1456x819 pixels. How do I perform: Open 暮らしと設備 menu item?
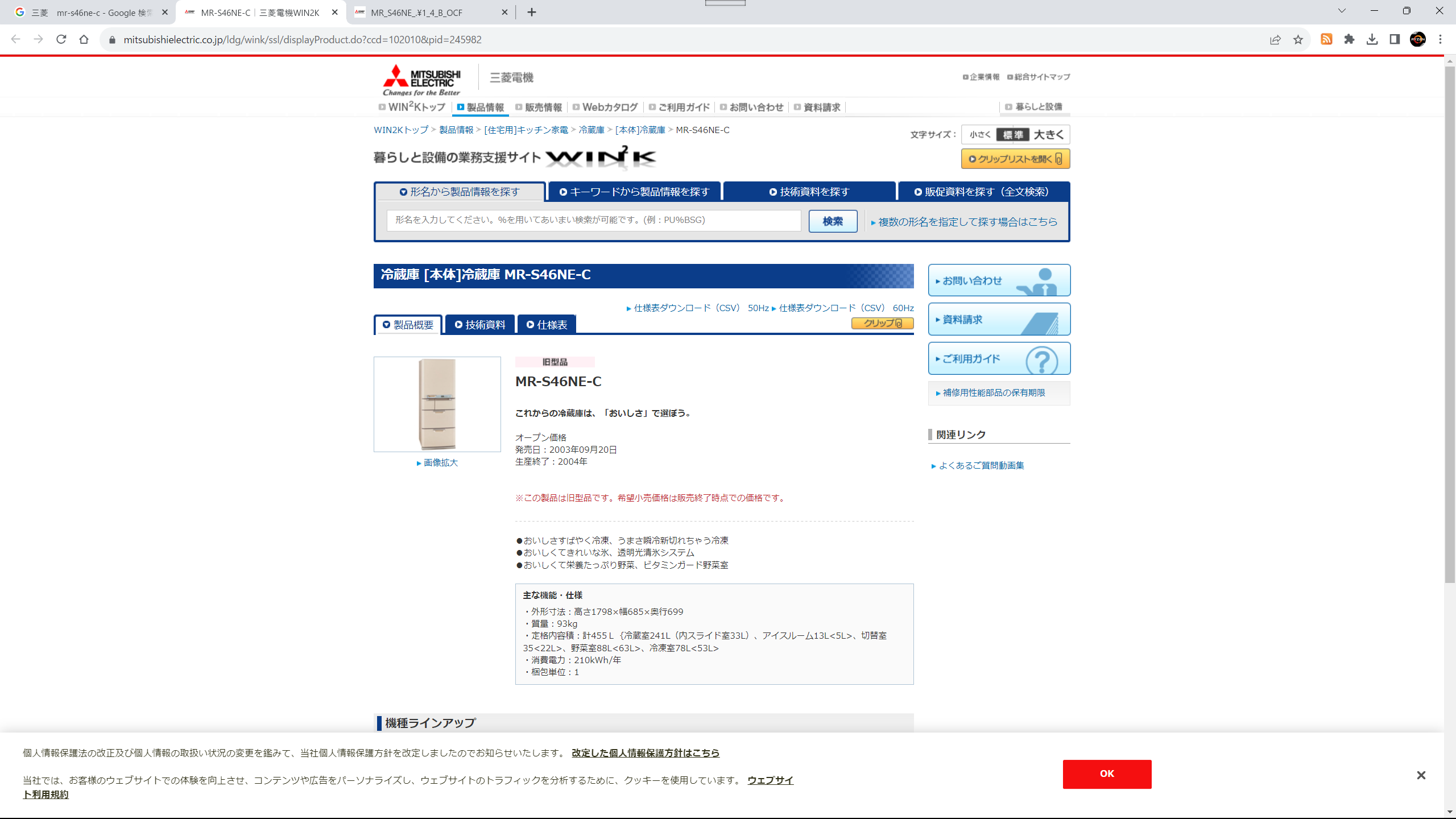coord(1033,106)
